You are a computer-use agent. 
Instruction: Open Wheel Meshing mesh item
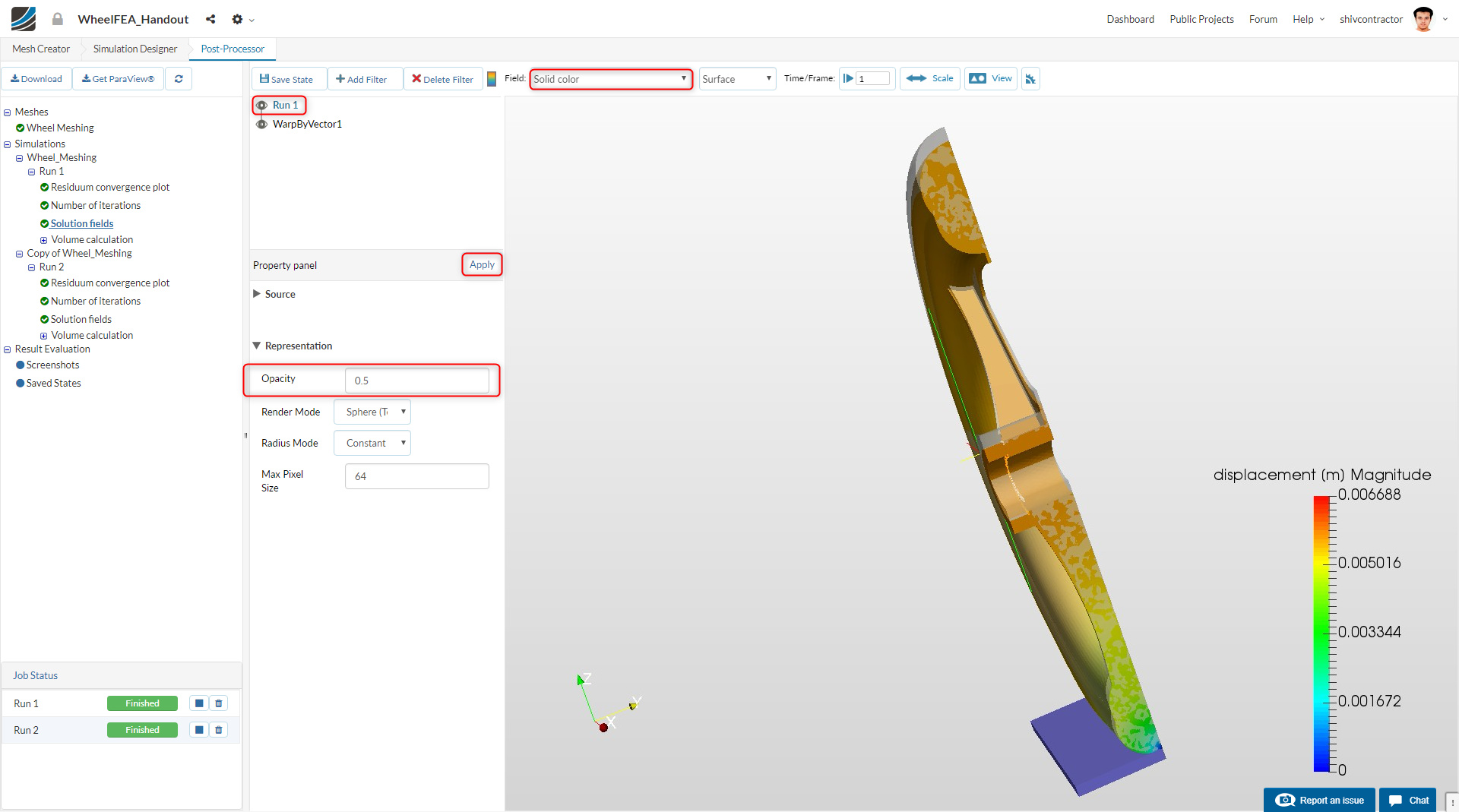(x=60, y=128)
